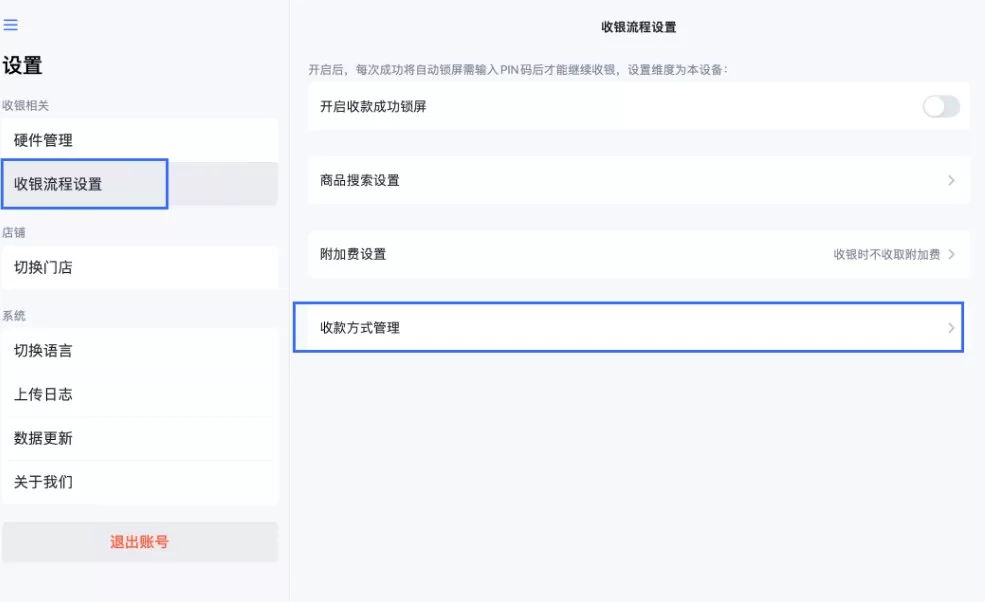
Task: Select 硬件管理 in the sidebar
Action: 140,140
